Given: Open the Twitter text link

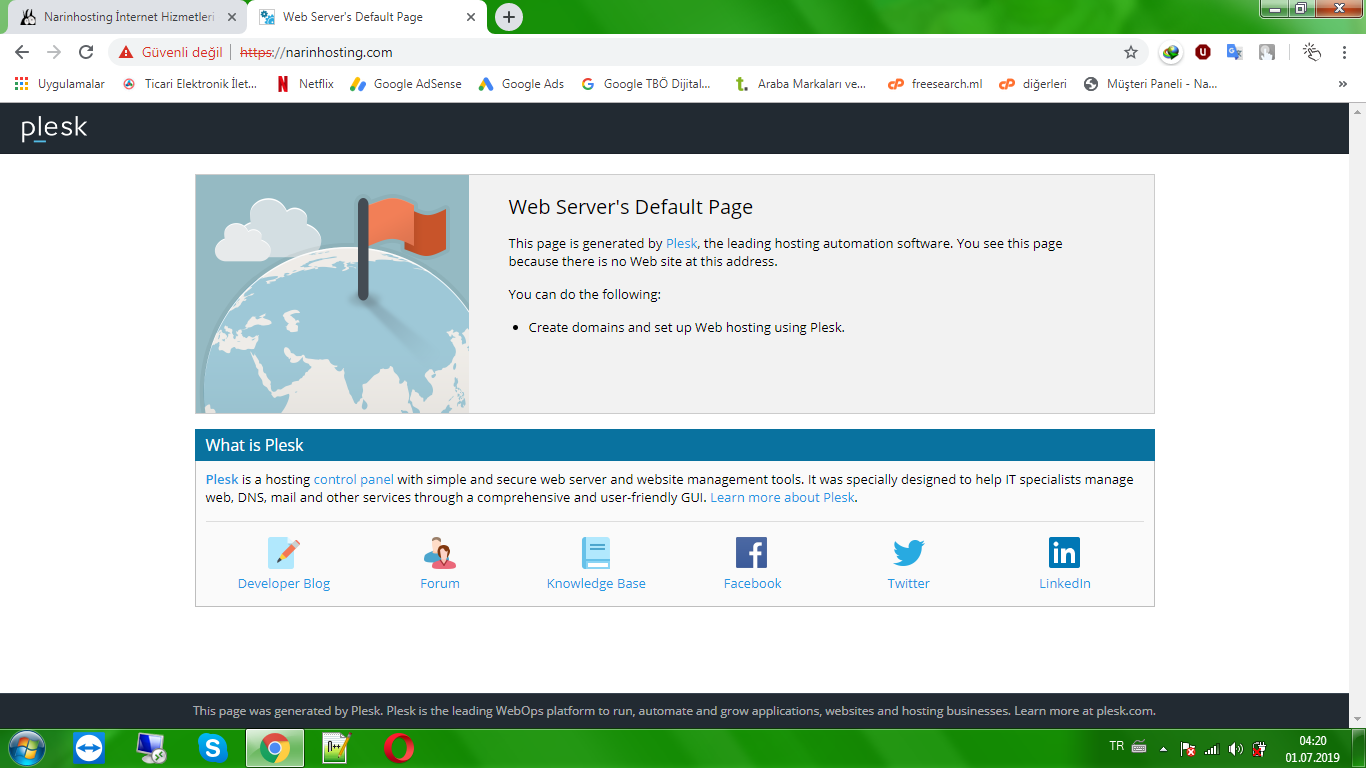Looking at the screenshot, I should pos(909,583).
